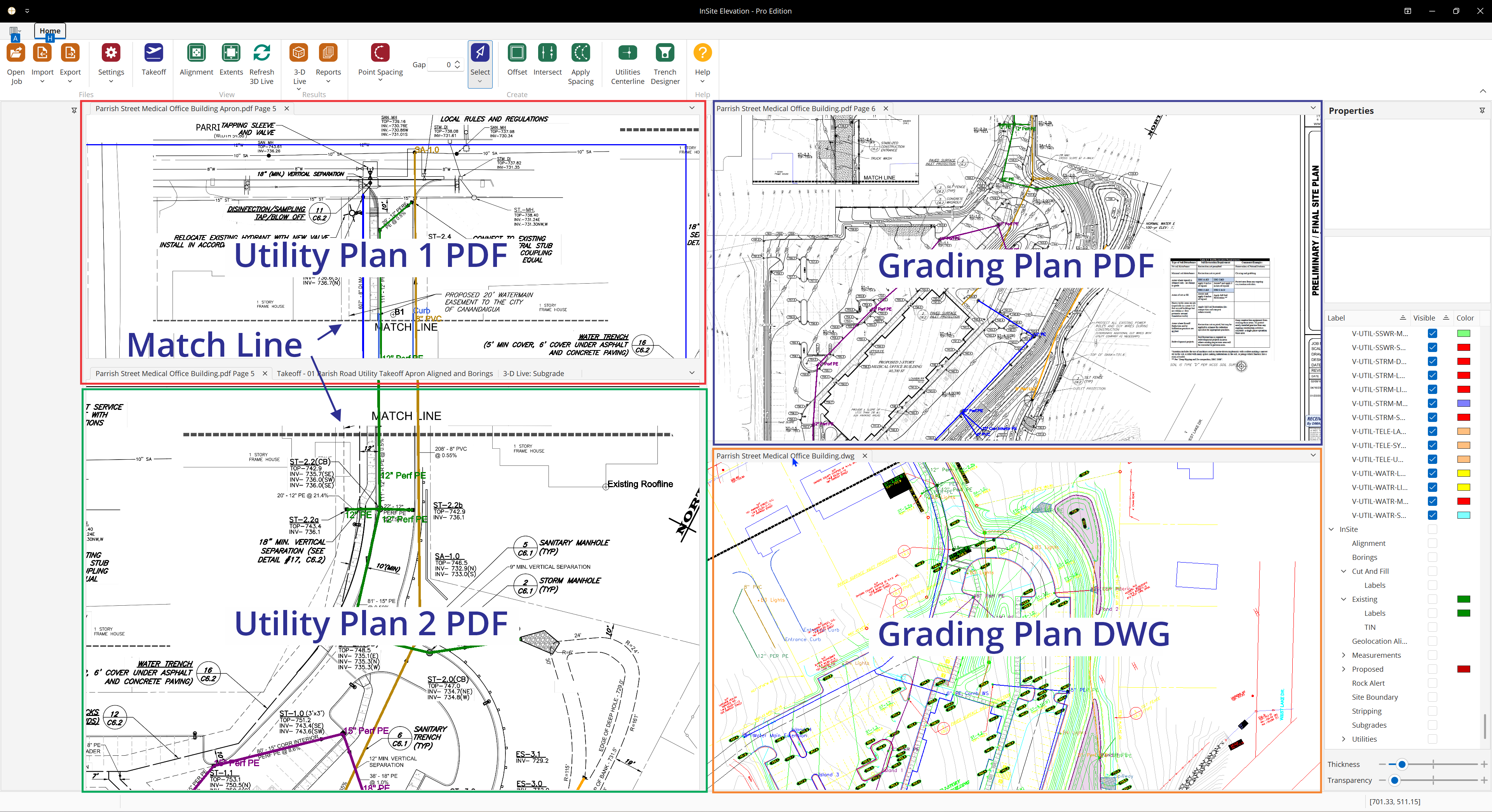Click the Color column header
This screenshot has height=812, width=1492.
click(1465, 318)
